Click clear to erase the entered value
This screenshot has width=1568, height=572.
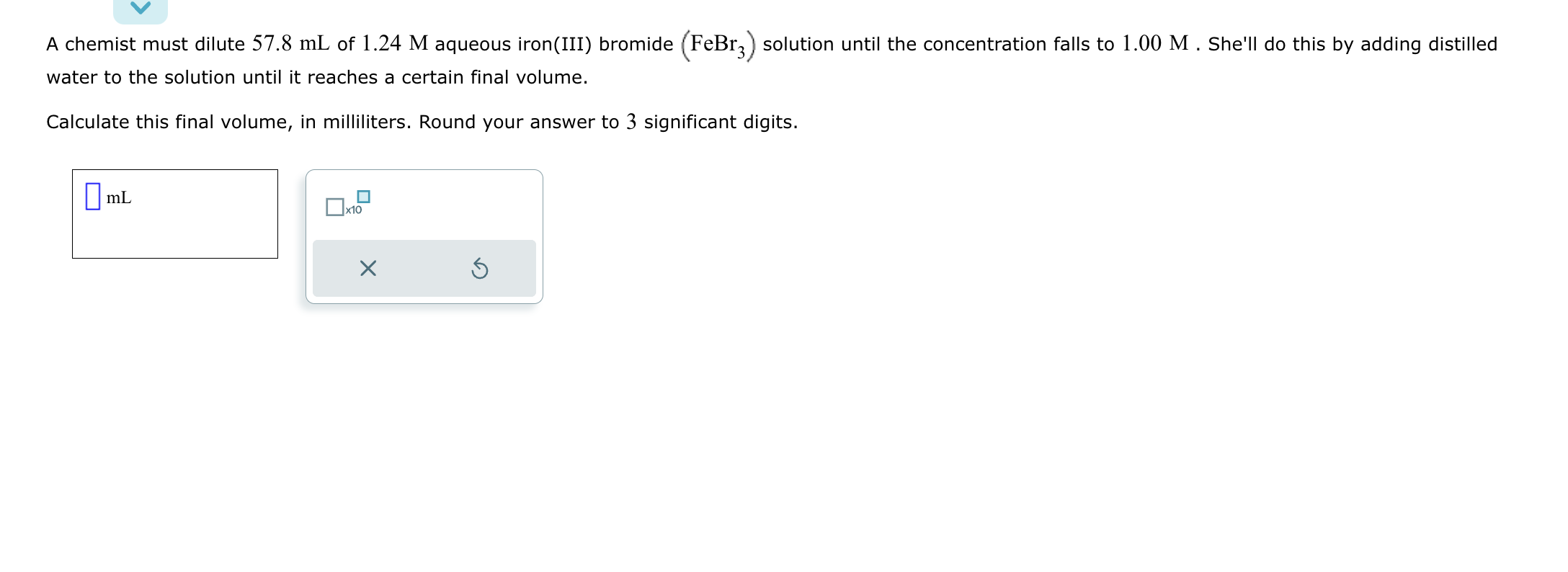click(x=367, y=268)
